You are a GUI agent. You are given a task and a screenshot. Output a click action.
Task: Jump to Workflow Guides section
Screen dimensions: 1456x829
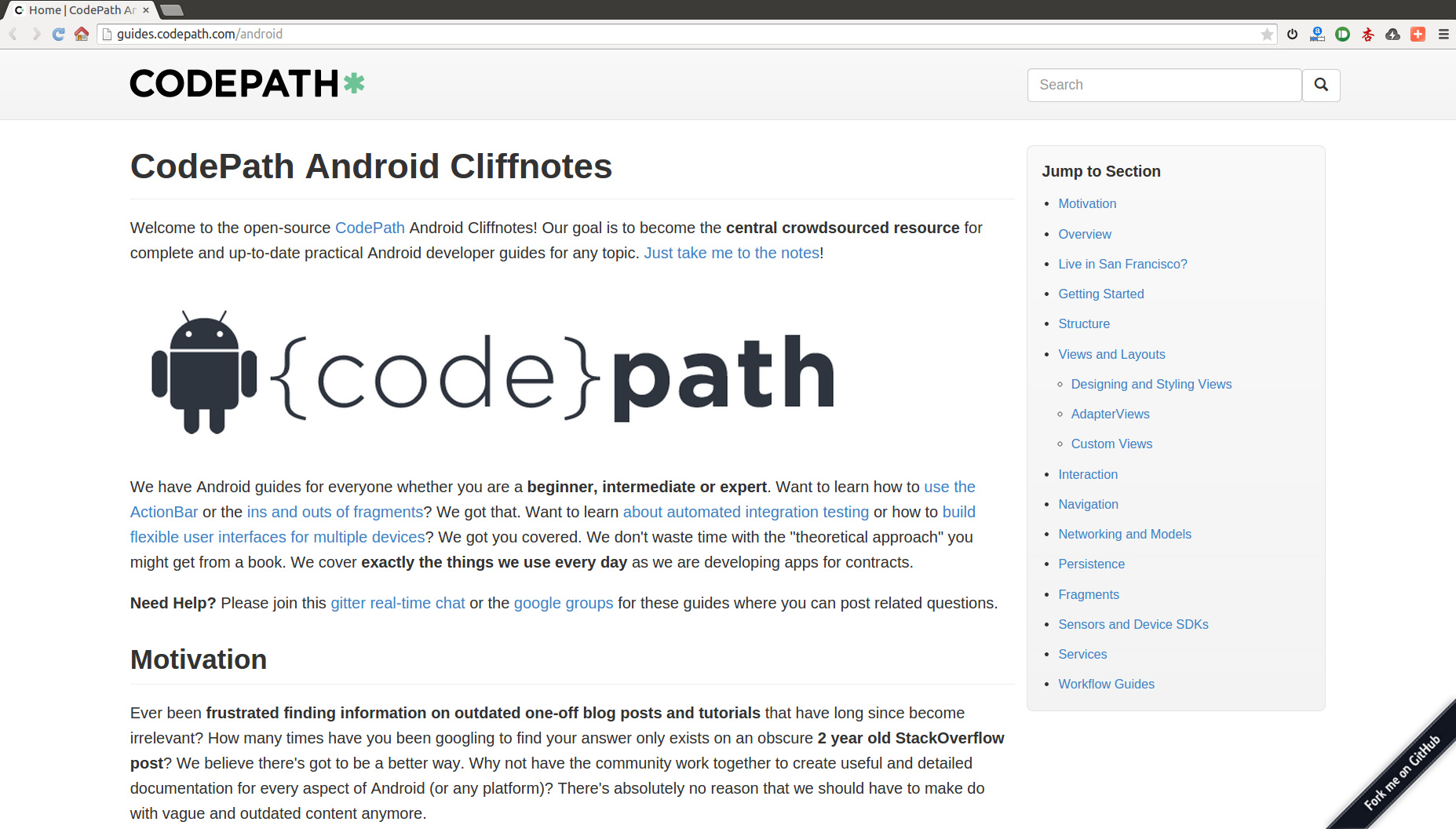point(1106,684)
